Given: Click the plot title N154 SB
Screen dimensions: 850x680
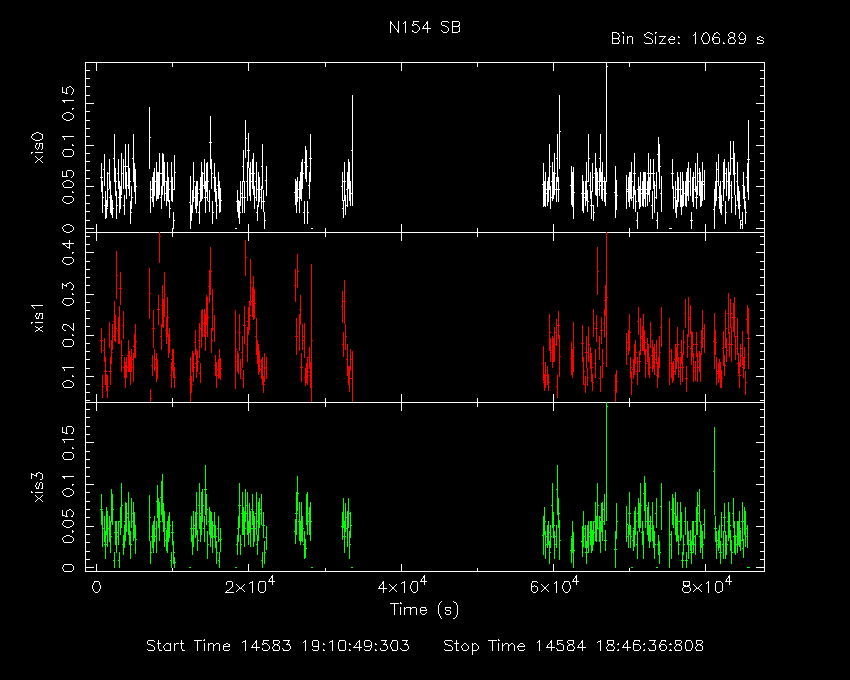Looking at the screenshot, I should pyautogui.click(x=425, y=27).
